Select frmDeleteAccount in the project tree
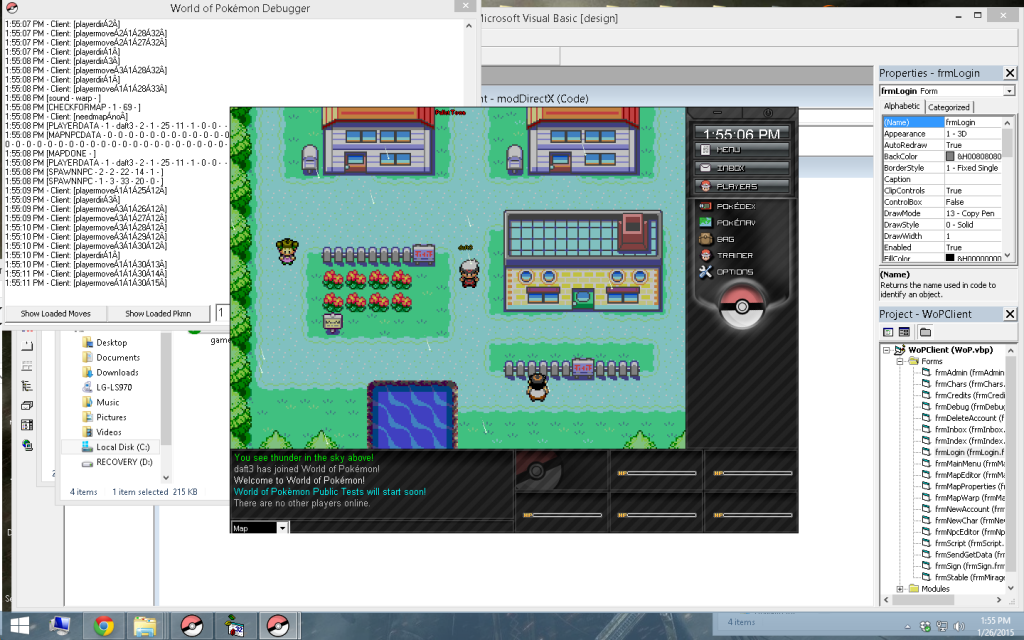The width and height of the screenshot is (1024, 640). click(x=963, y=418)
